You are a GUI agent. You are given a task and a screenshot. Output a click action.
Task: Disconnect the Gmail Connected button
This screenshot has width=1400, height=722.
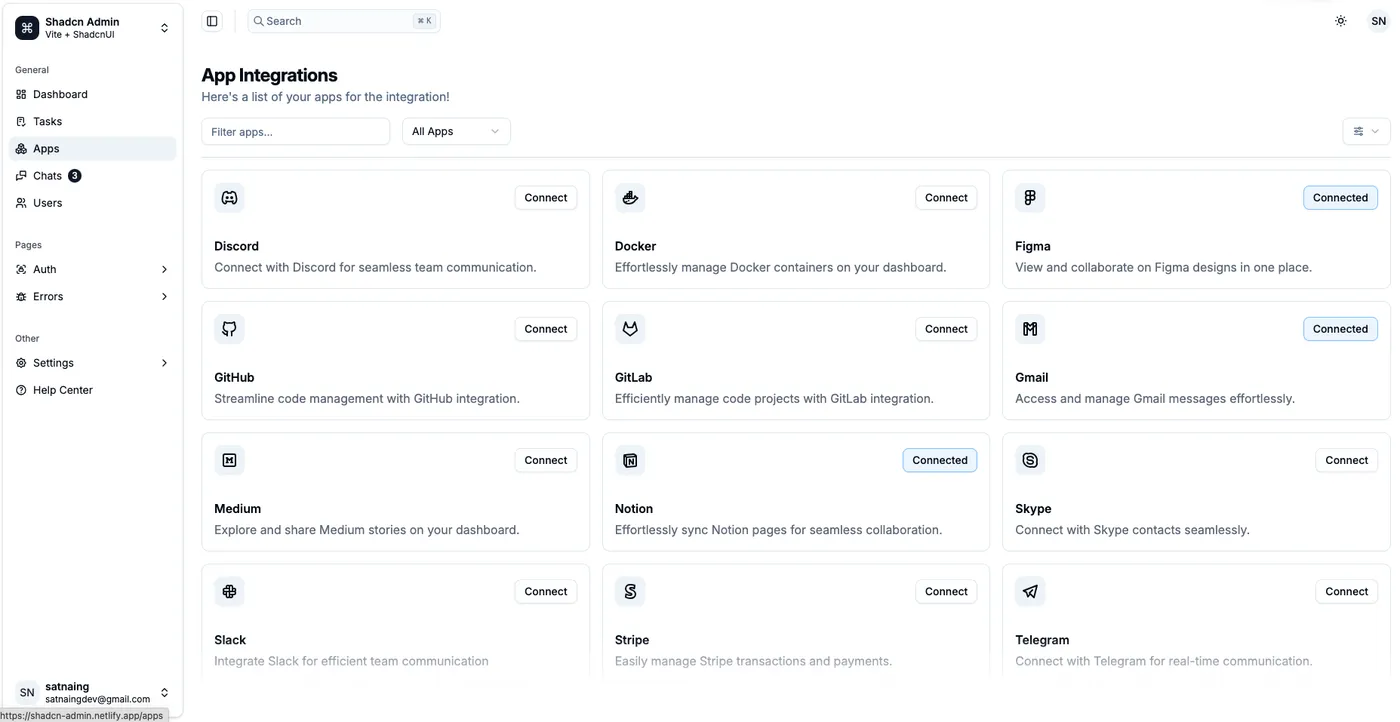pos(1340,329)
